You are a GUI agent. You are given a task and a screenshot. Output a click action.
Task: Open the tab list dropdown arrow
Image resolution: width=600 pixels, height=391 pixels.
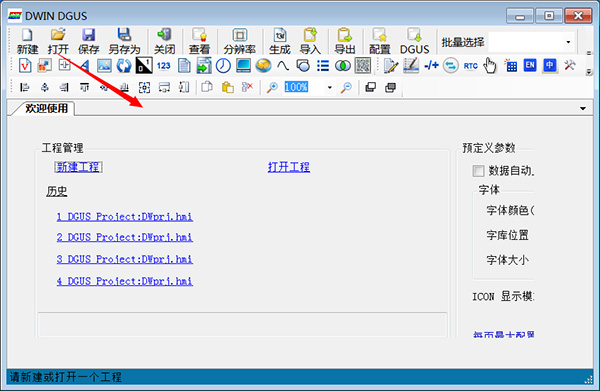(x=582, y=109)
